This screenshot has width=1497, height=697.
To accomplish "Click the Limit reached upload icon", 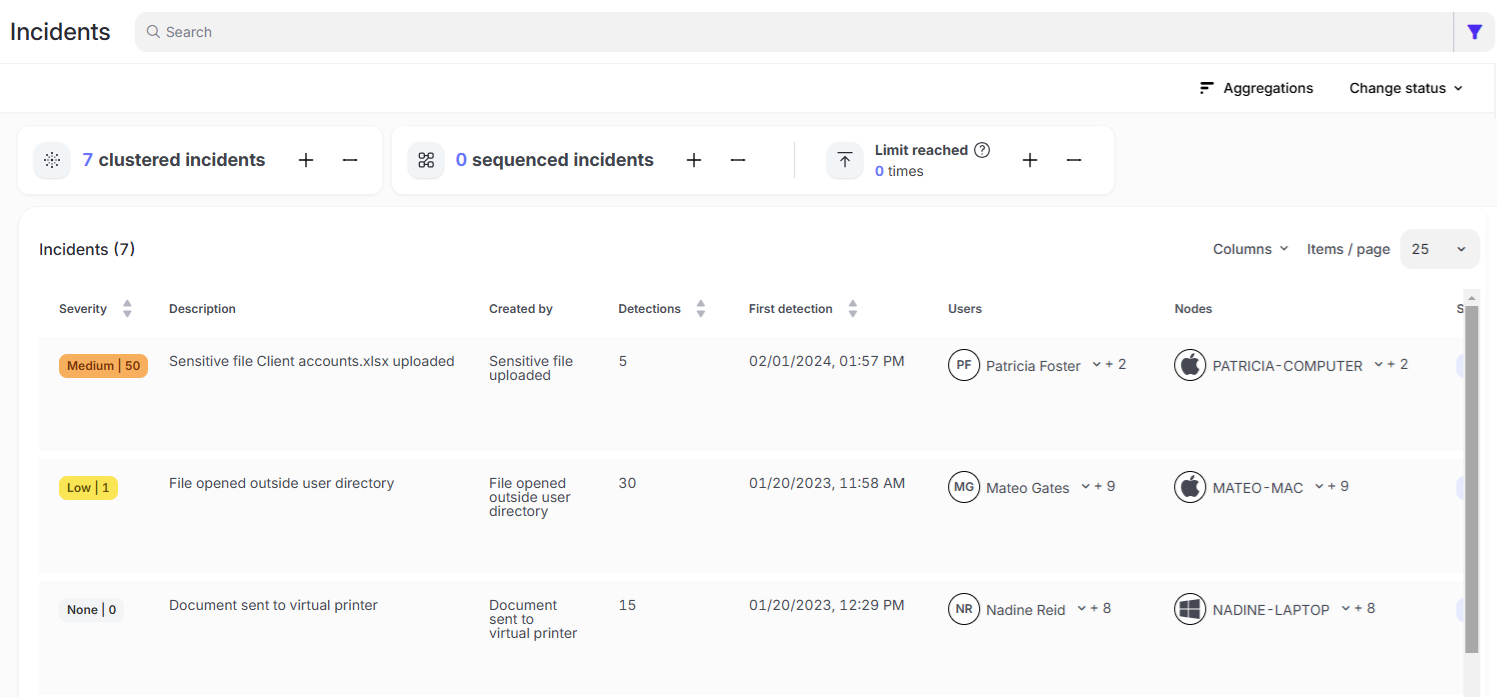I will coord(845,160).
